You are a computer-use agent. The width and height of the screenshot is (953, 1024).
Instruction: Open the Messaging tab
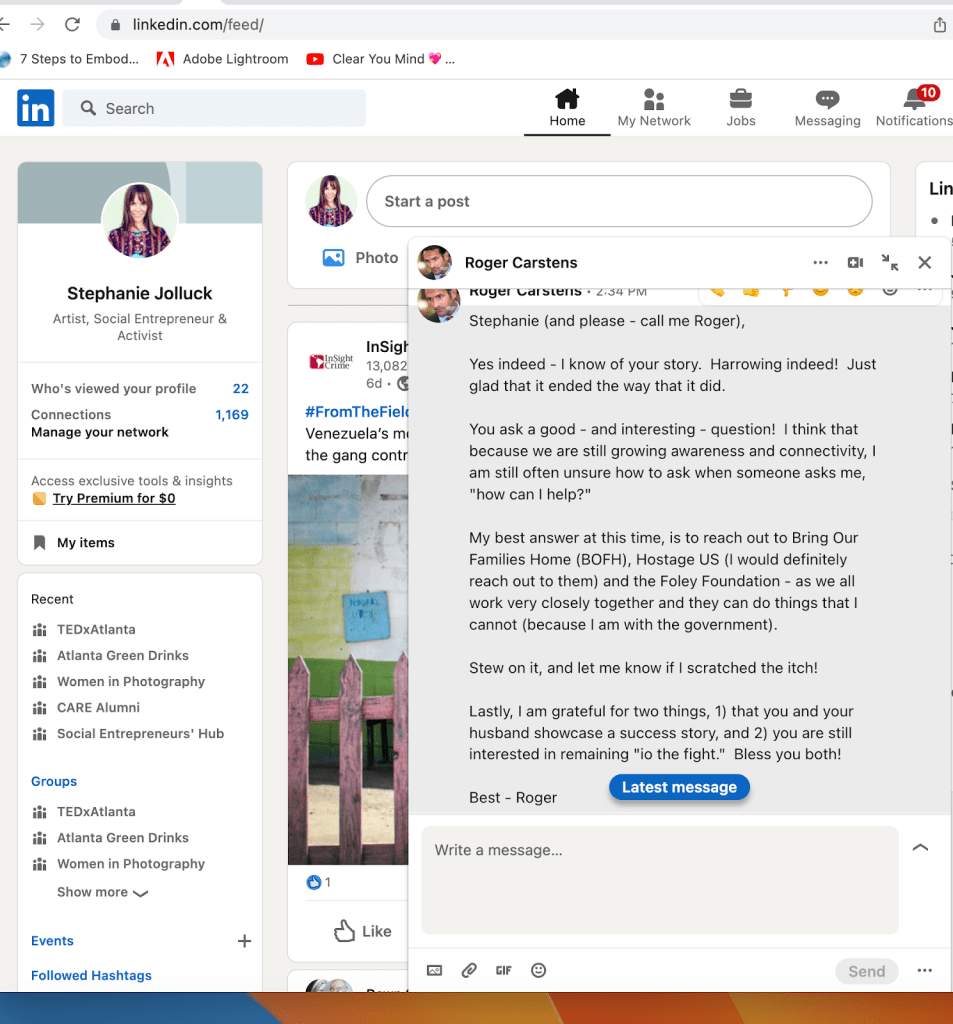pyautogui.click(x=827, y=107)
